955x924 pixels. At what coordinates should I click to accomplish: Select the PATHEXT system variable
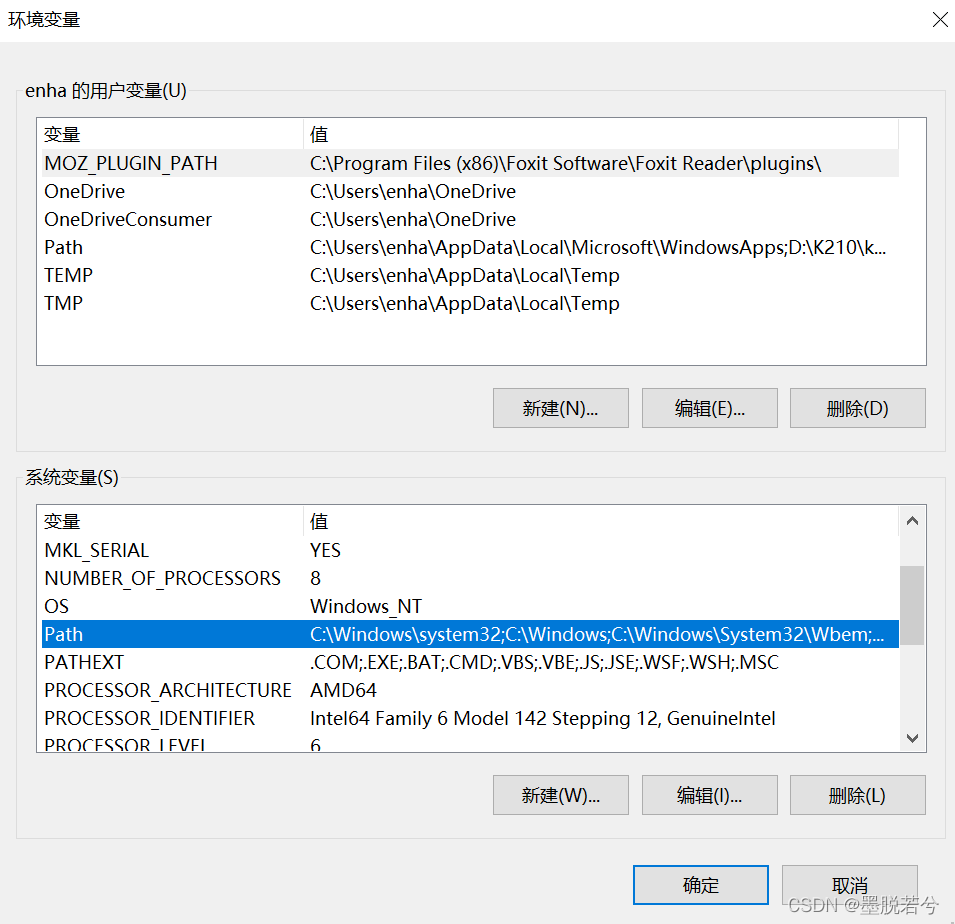tap(470, 662)
